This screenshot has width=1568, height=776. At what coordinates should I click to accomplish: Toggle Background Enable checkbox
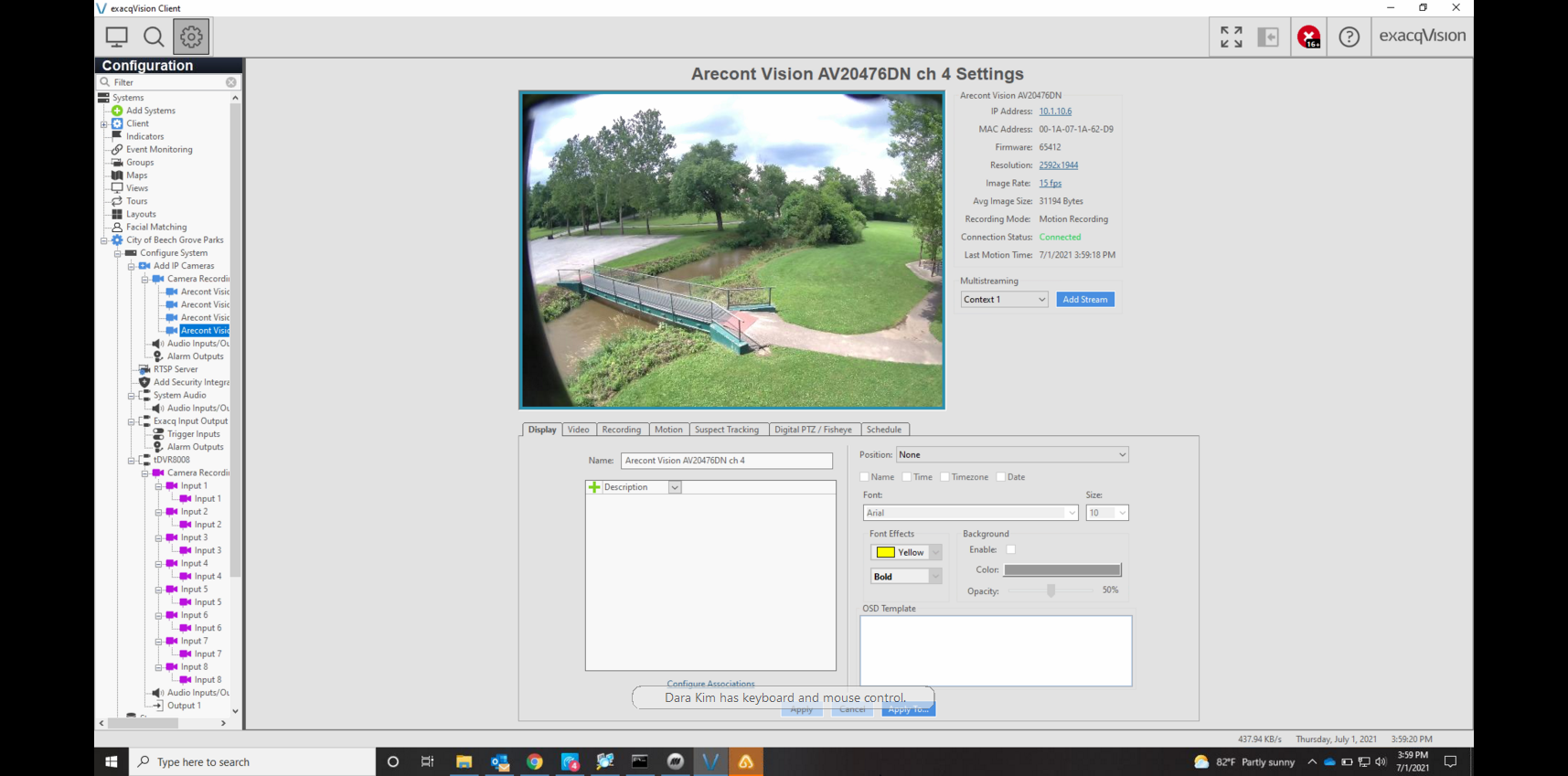click(1010, 549)
